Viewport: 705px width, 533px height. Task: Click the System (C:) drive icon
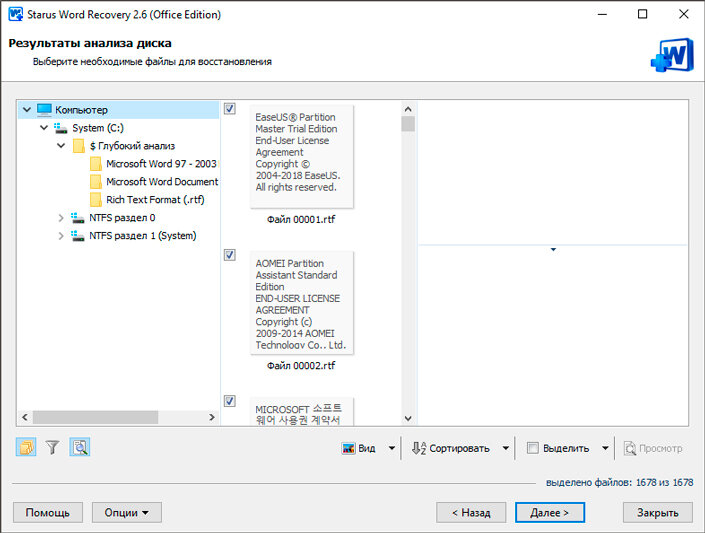tap(61, 128)
